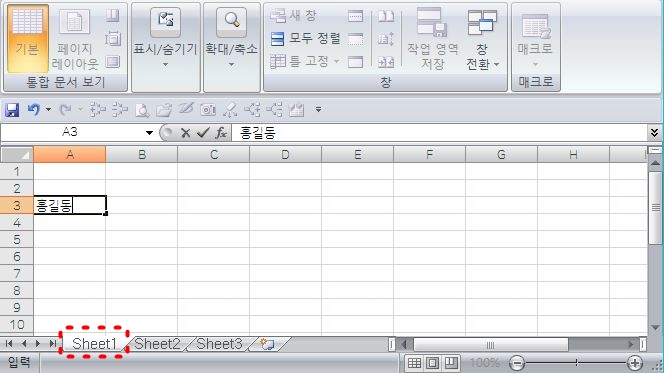The image size is (664, 373).
Task: Zoom in with the plus button
Action: [634, 363]
